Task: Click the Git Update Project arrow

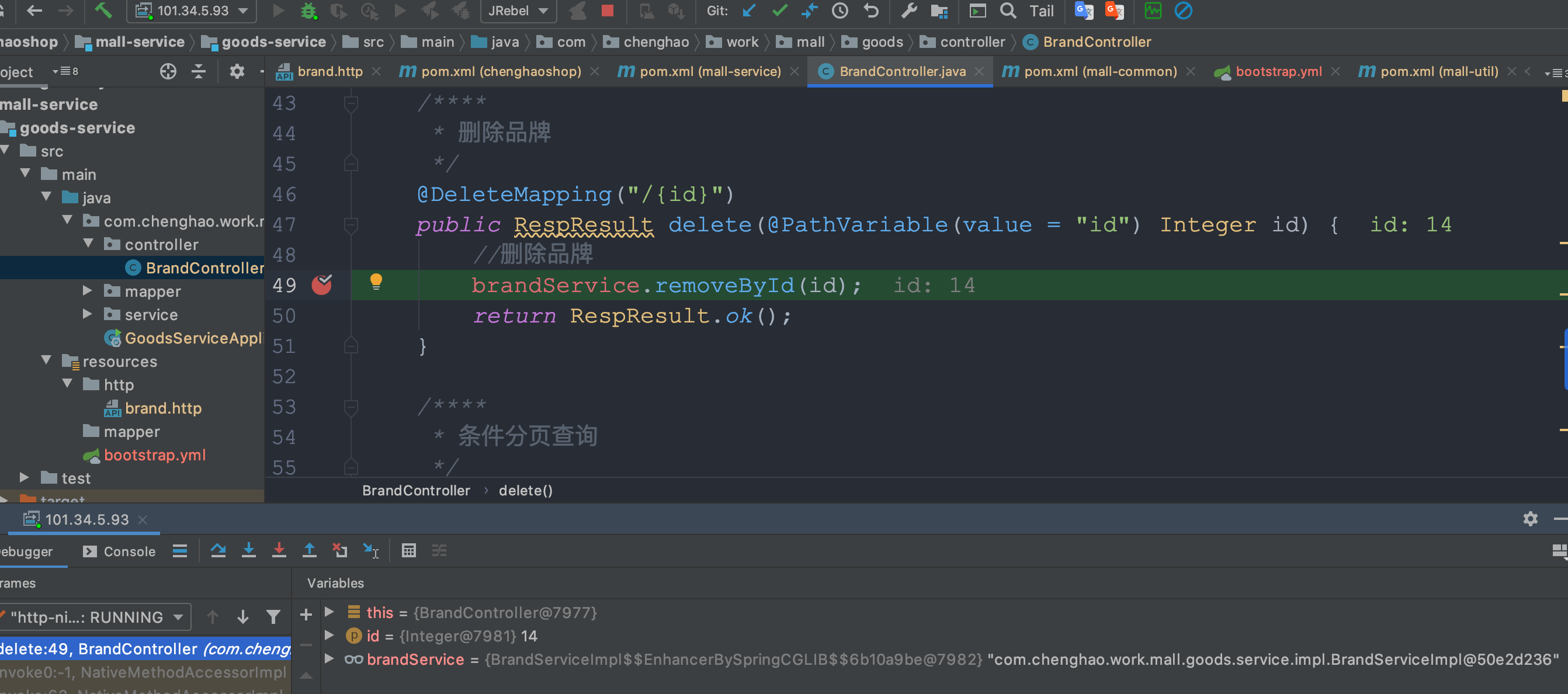Action: [x=749, y=11]
